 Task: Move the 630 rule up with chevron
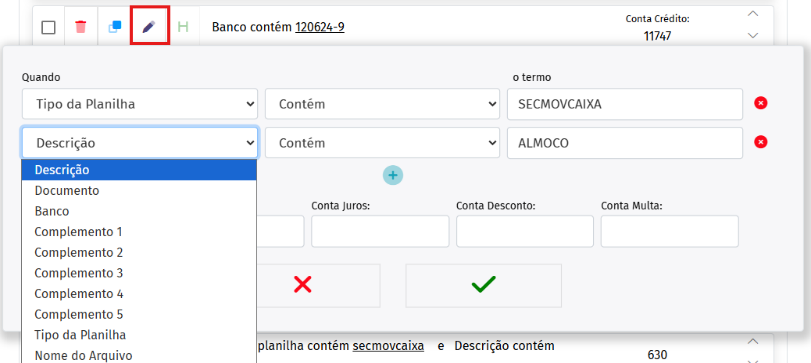click(x=753, y=341)
